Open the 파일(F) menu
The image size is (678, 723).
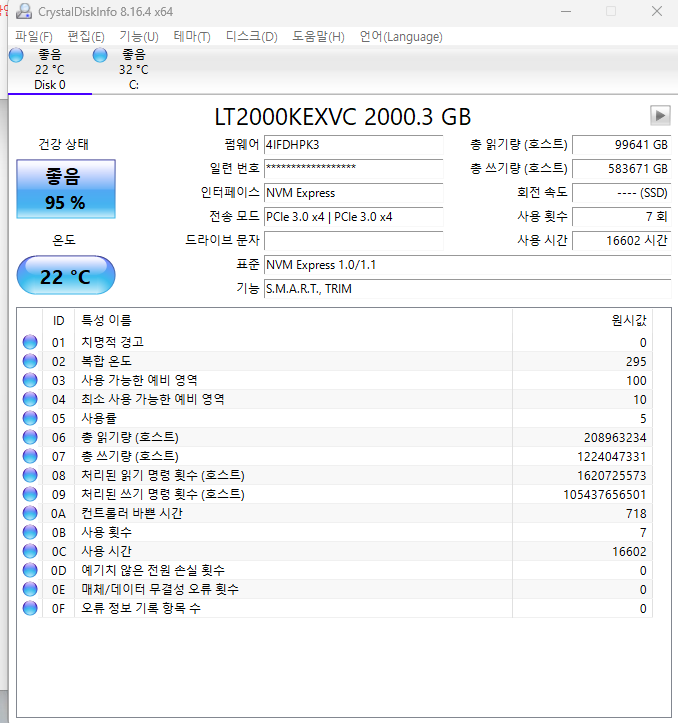pos(34,36)
